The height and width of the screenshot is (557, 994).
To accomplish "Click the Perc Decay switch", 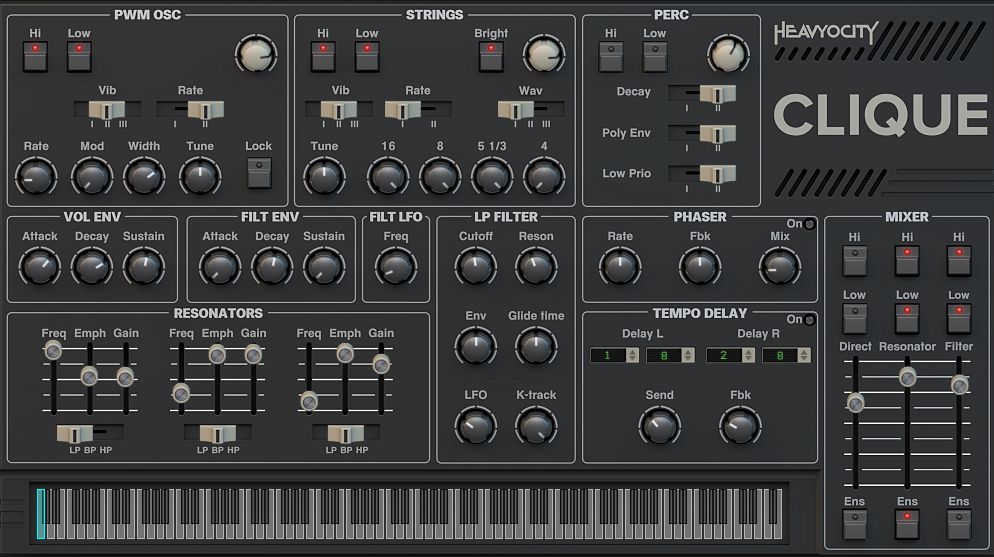I will click(702, 94).
